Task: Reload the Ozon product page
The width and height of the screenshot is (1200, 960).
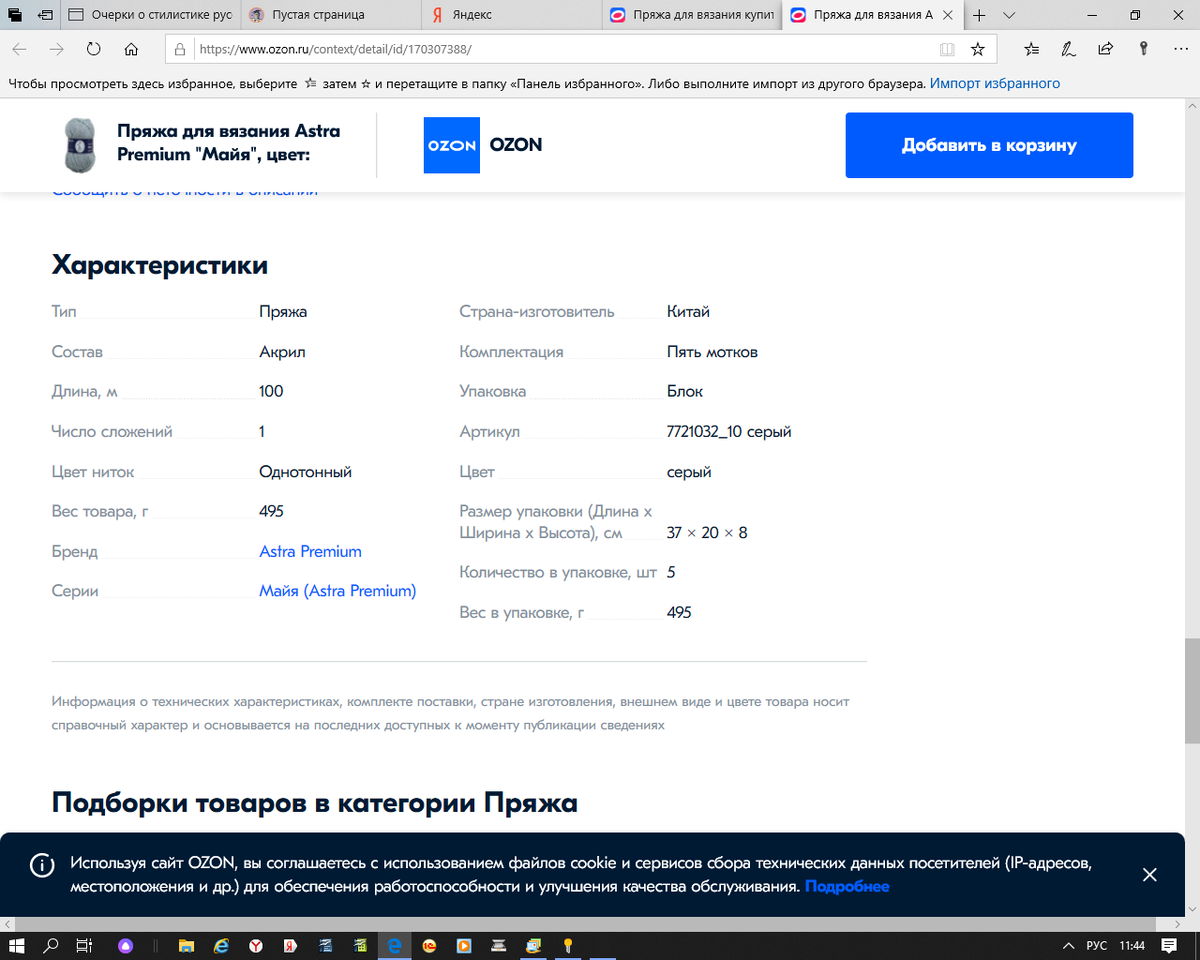Action: click(92, 48)
